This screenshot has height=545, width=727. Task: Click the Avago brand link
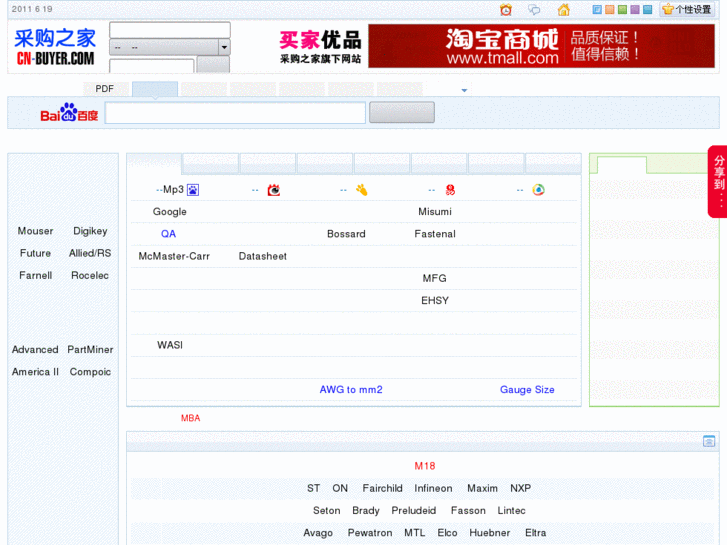coord(318,533)
